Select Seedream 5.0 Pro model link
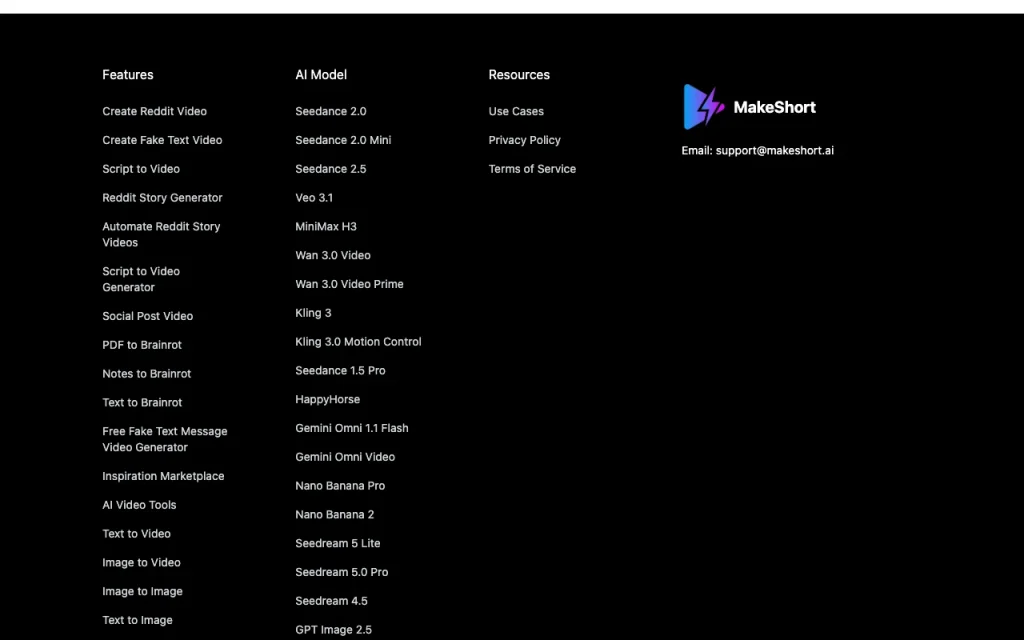1024x640 pixels. click(x=342, y=571)
